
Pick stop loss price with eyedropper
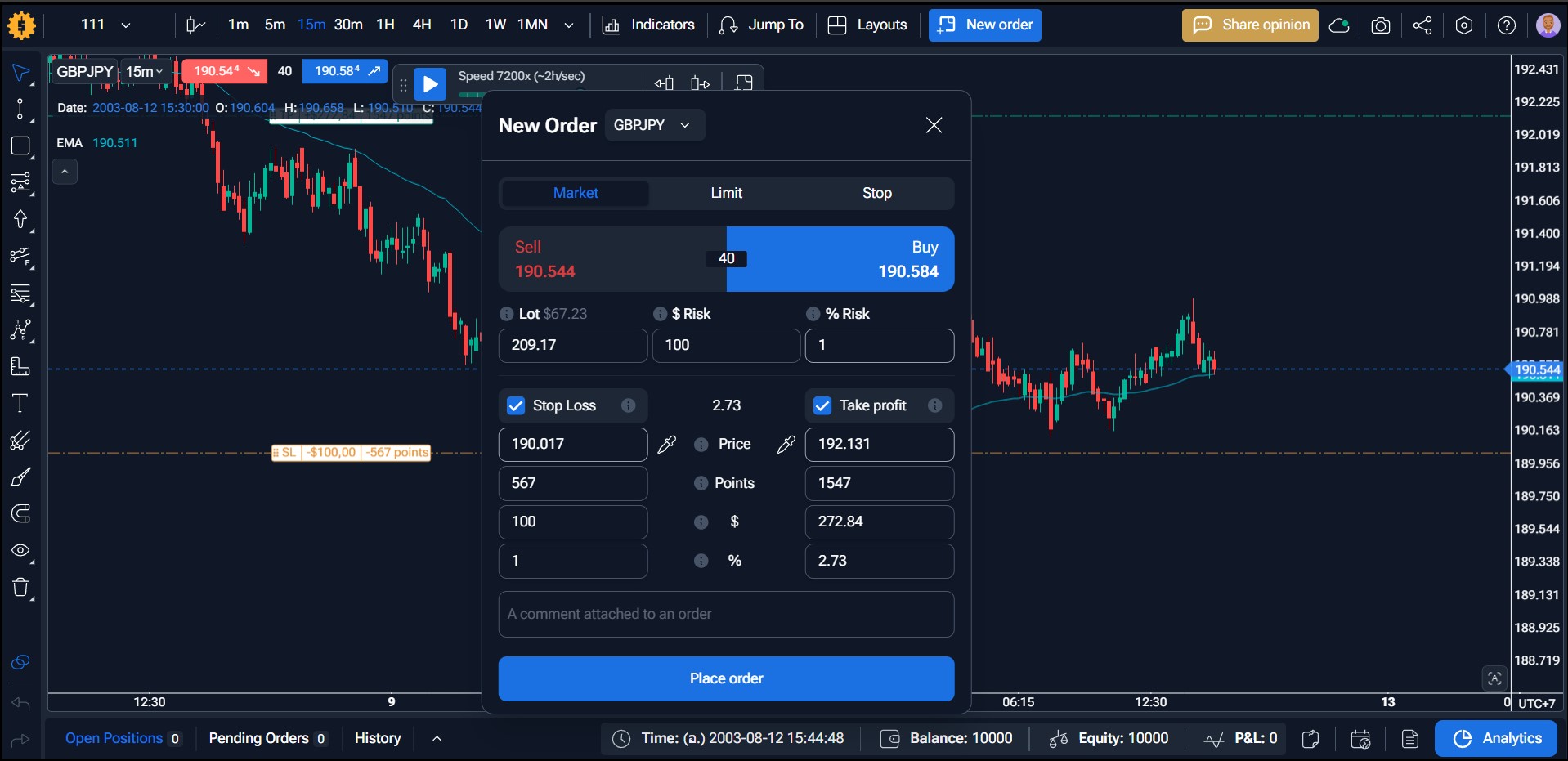(x=667, y=444)
